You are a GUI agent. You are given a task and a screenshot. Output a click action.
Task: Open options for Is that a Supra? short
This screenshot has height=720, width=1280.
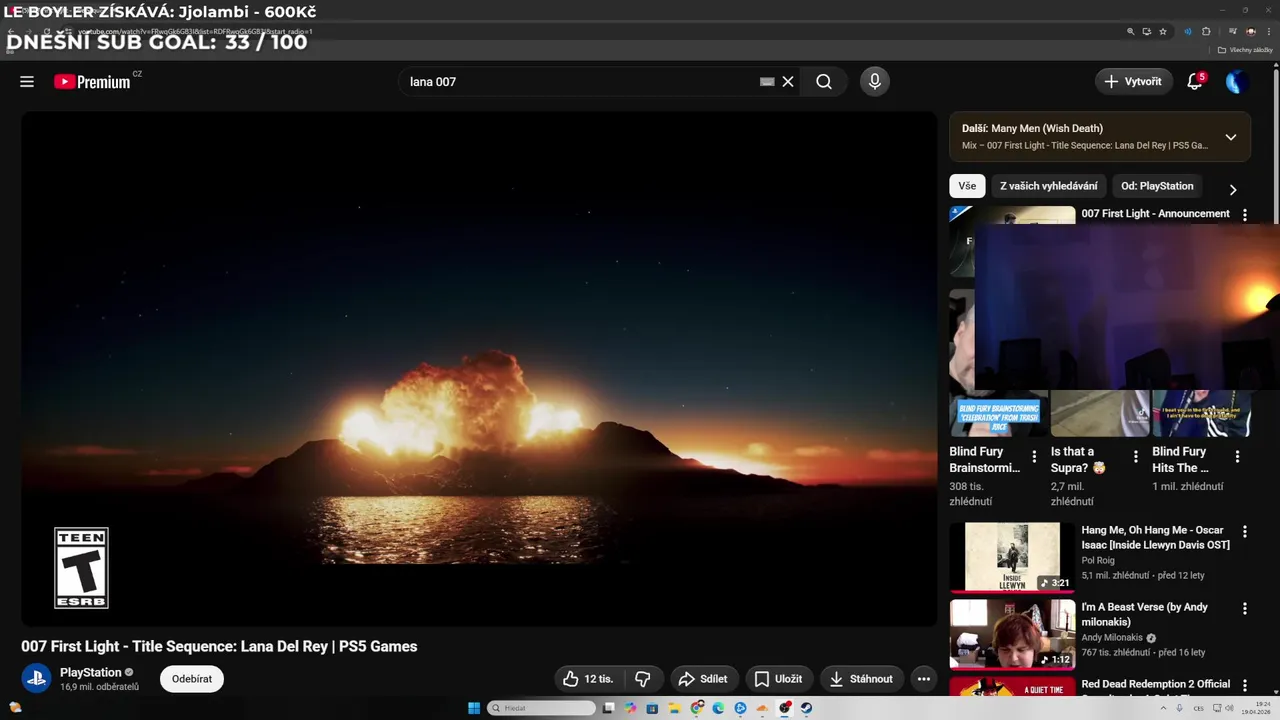point(1136,457)
